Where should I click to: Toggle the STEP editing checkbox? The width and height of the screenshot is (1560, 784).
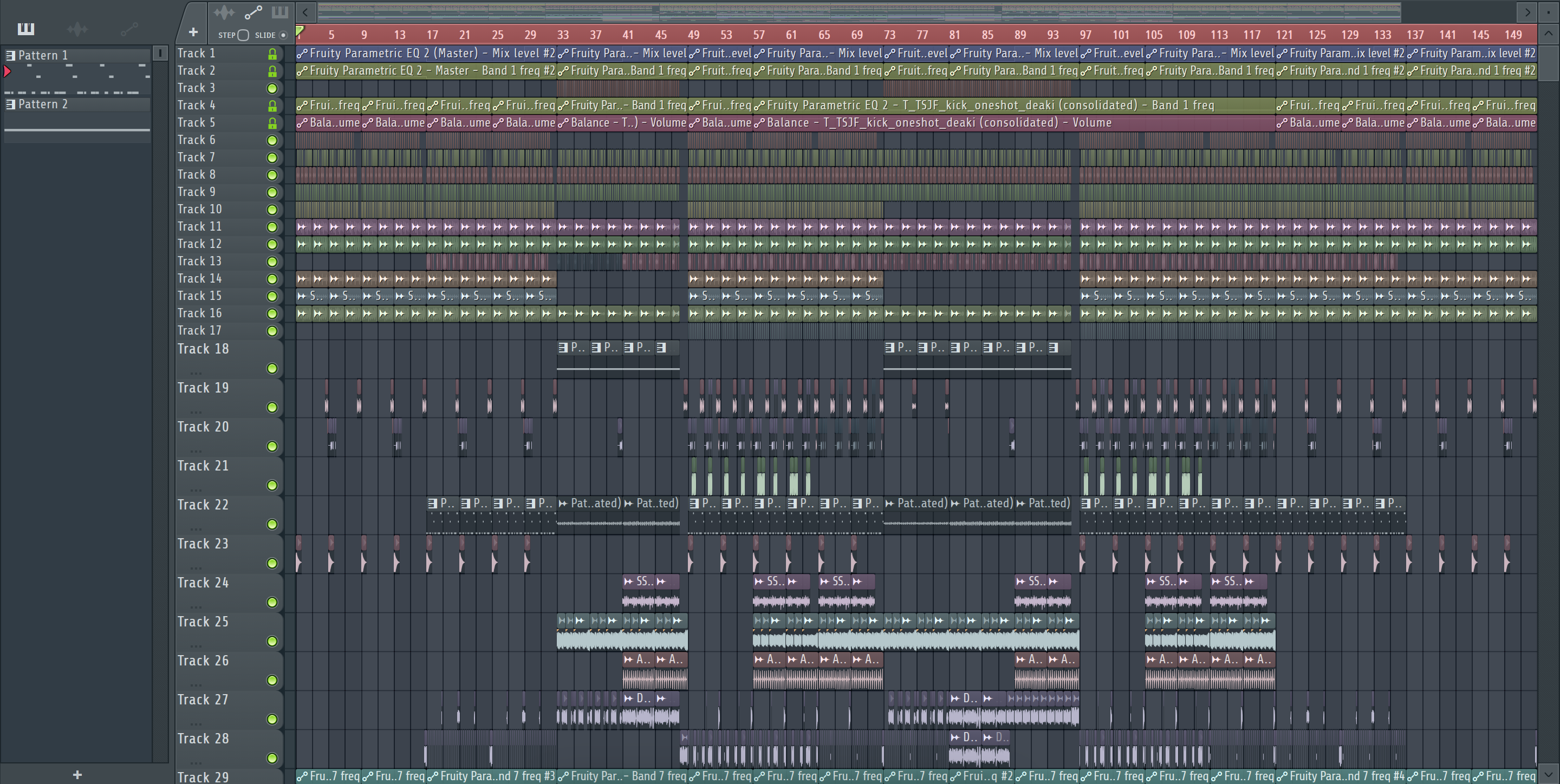[x=243, y=35]
